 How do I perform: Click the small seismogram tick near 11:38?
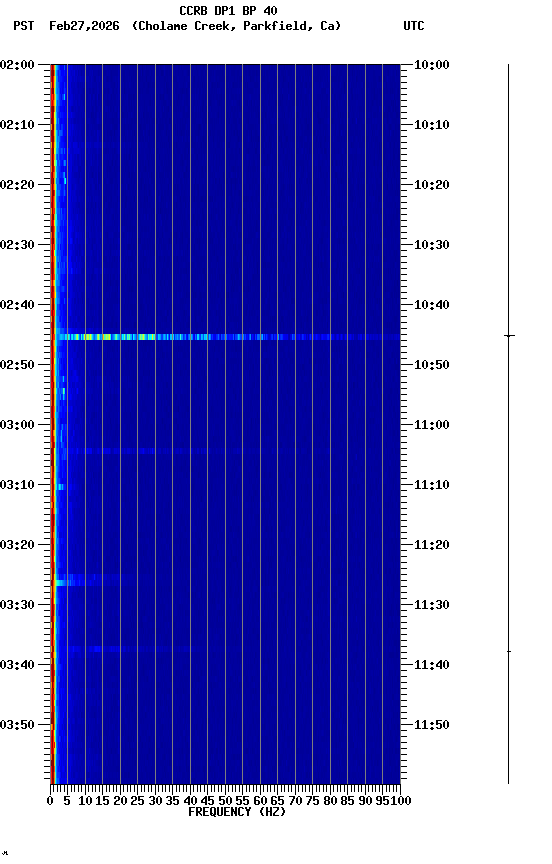click(x=509, y=651)
